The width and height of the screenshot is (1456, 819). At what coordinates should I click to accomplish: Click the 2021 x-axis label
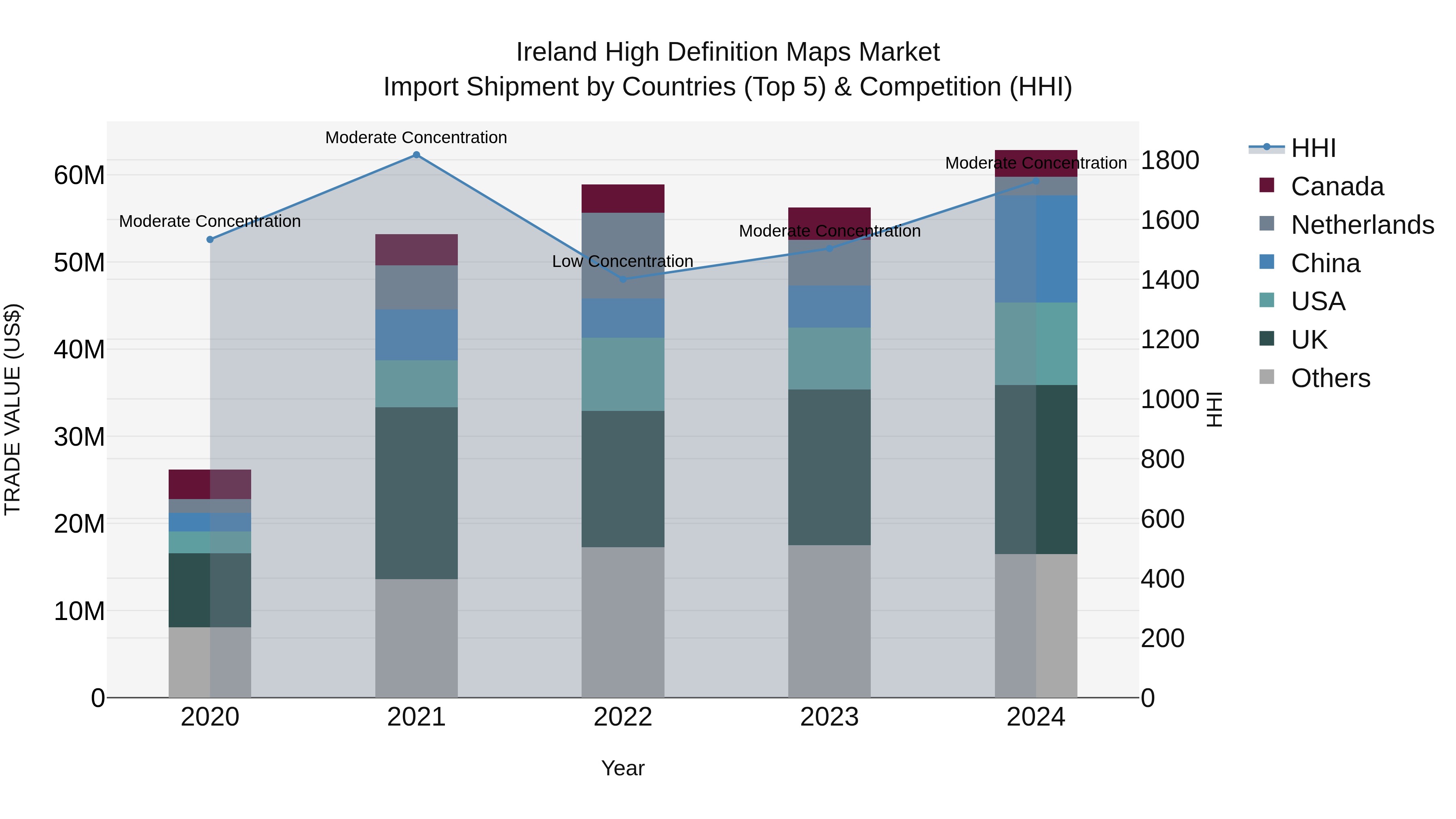click(x=417, y=717)
